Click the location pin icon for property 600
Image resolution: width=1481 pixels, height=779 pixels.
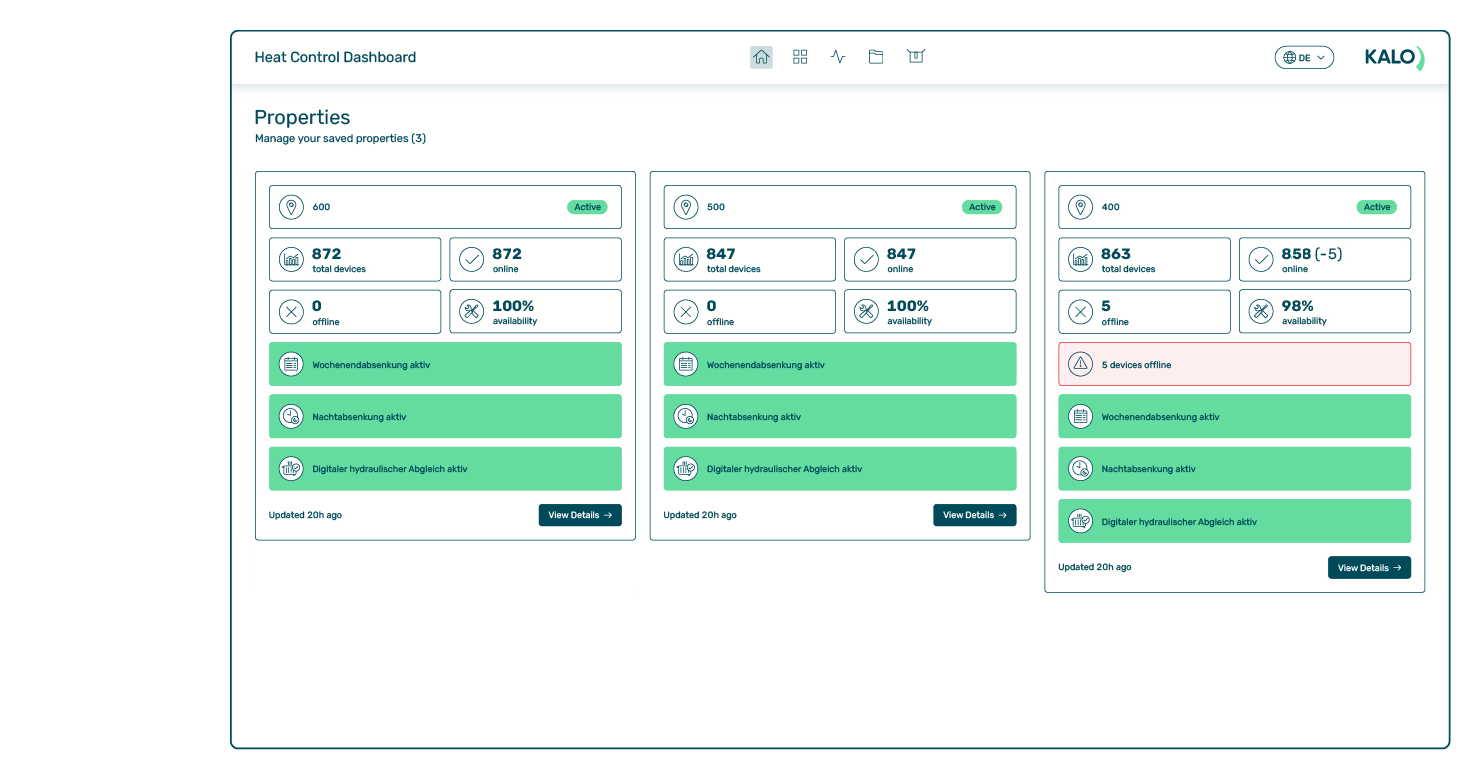pos(291,207)
